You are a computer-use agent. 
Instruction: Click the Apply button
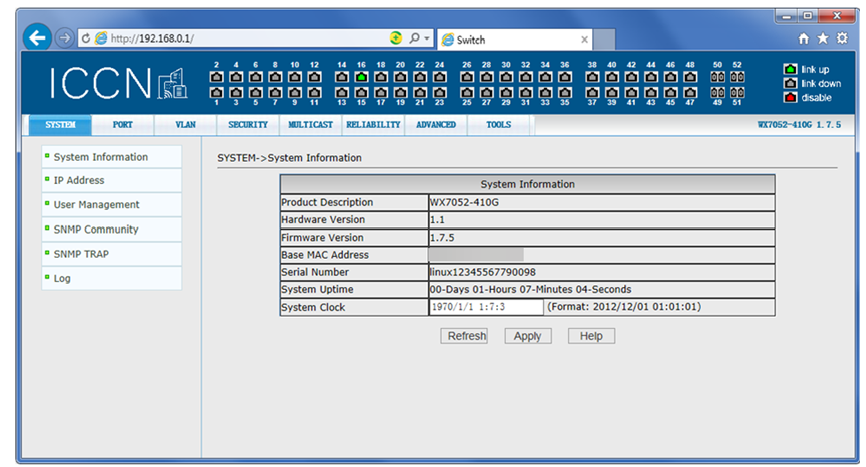527,336
